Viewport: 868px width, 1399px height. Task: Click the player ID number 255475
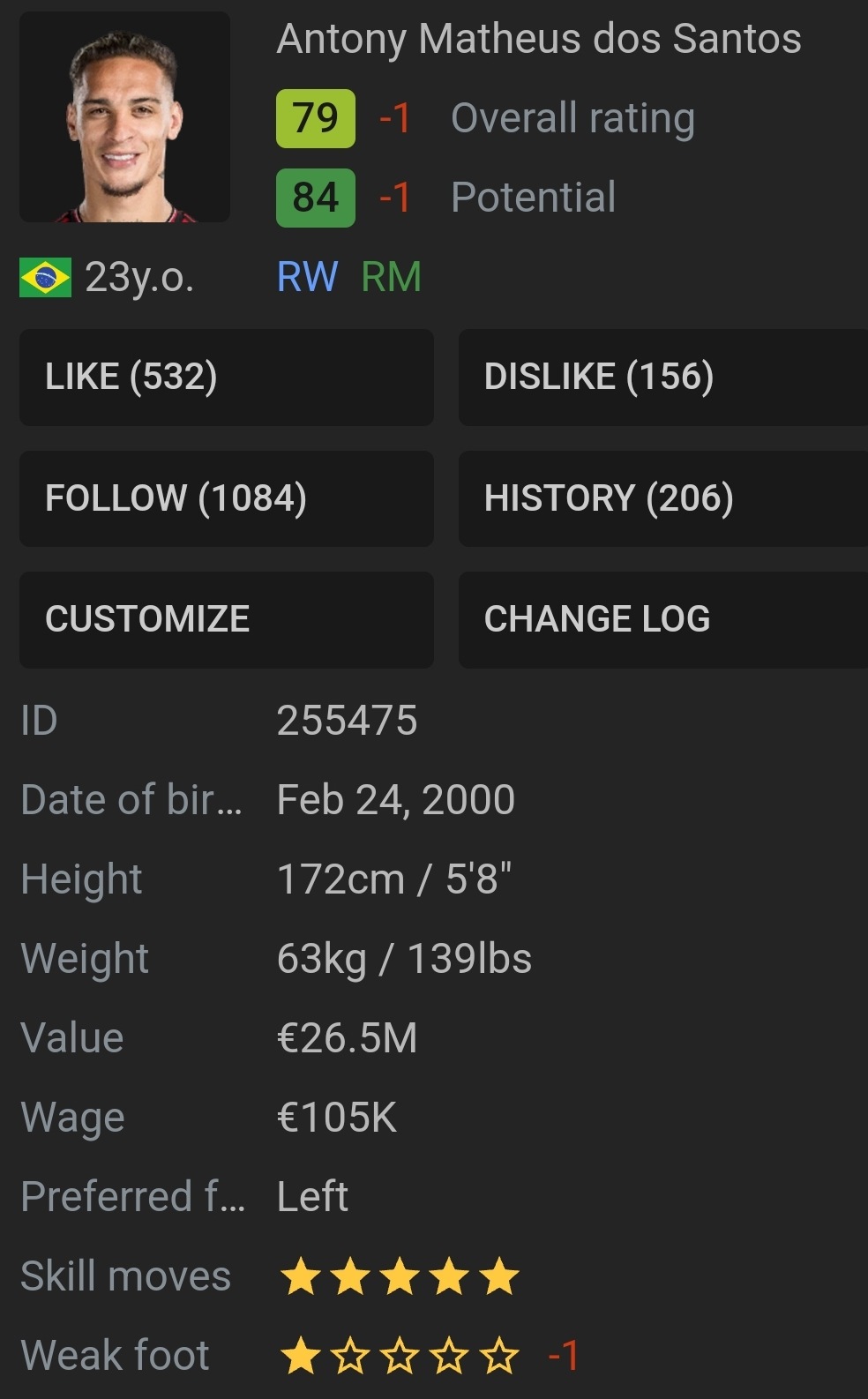[347, 721]
